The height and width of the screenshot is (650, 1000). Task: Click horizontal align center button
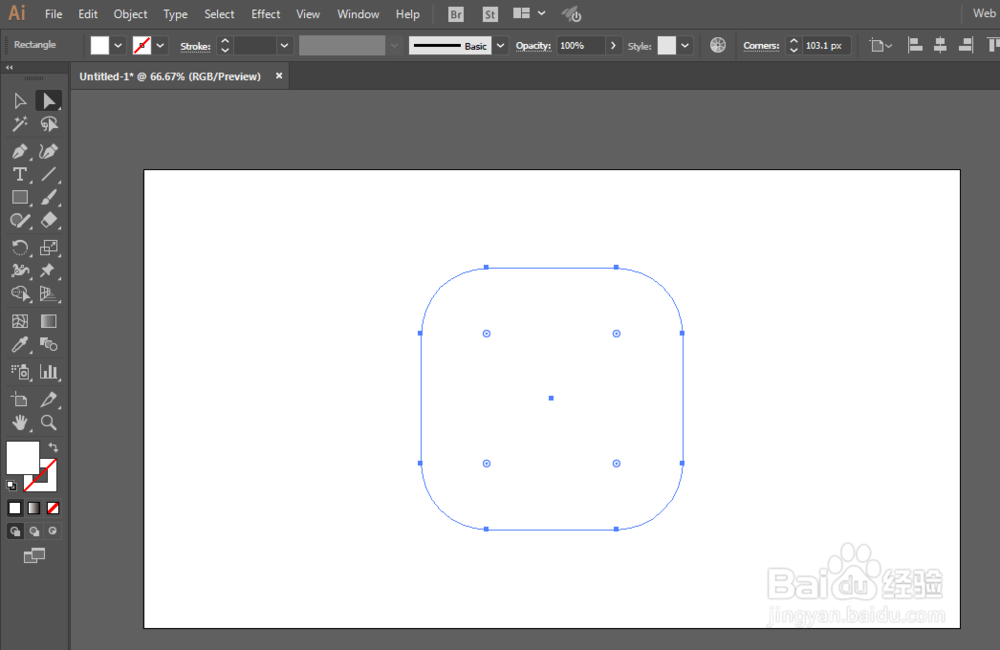pos(940,45)
